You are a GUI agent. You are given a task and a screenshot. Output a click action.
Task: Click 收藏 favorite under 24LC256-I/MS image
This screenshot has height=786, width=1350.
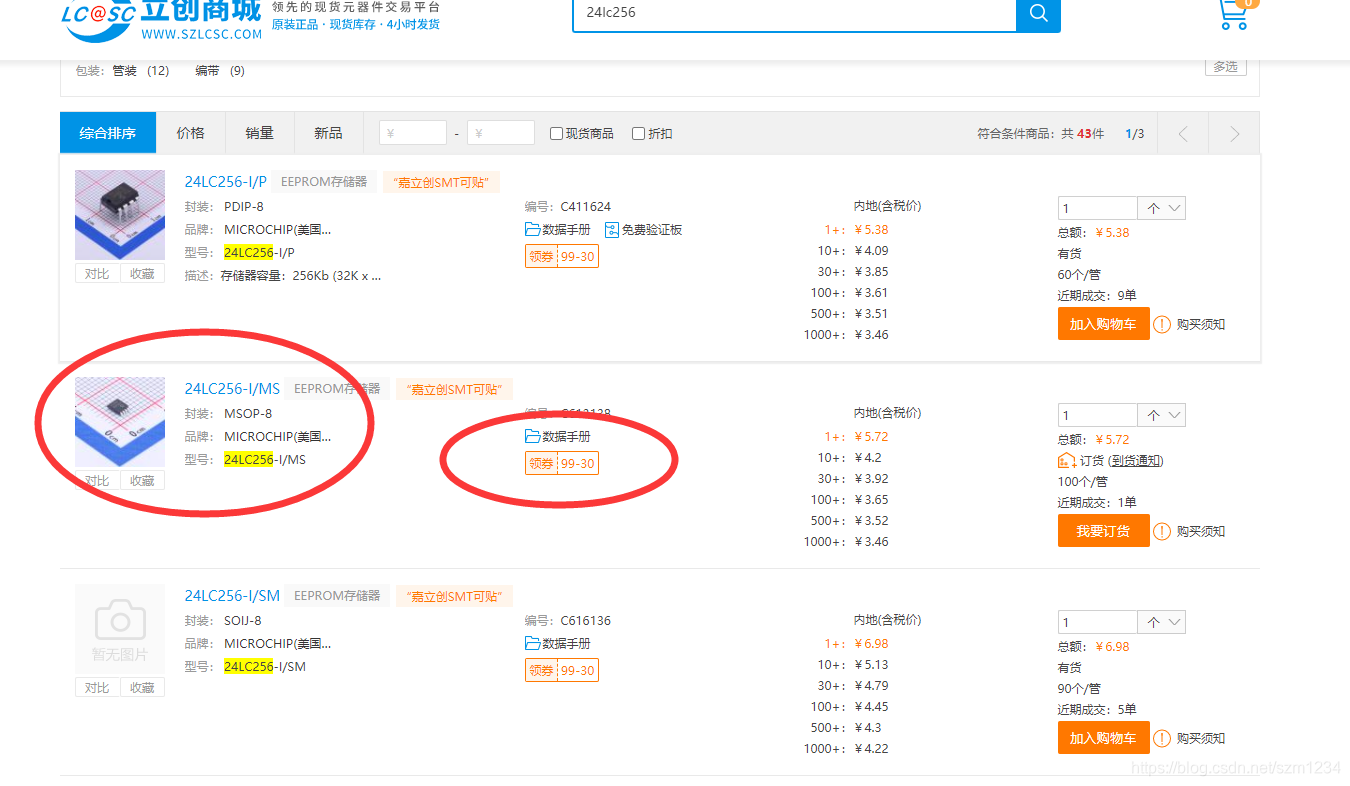142,481
